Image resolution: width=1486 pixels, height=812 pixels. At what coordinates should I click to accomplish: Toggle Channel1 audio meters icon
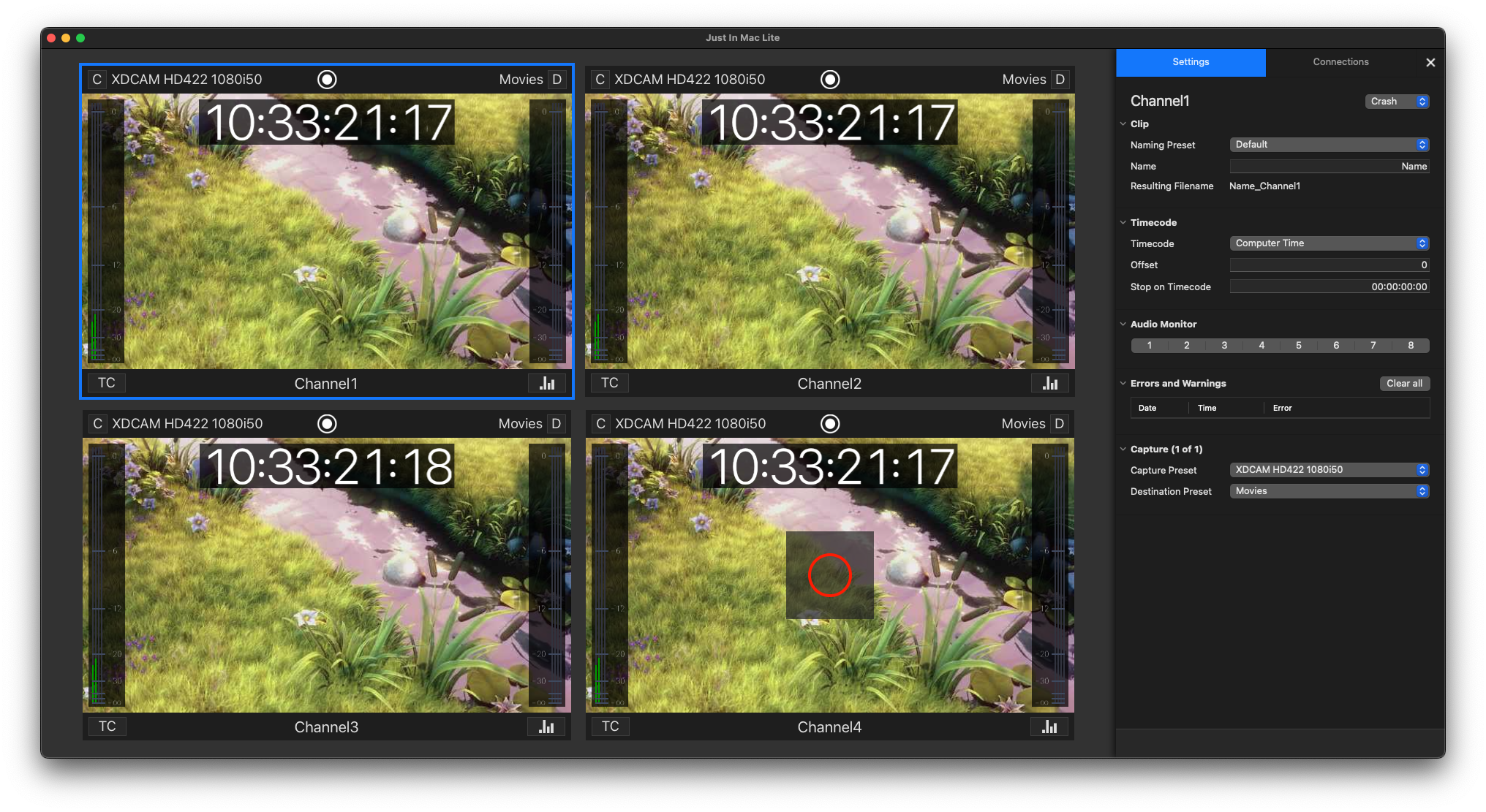click(x=547, y=383)
